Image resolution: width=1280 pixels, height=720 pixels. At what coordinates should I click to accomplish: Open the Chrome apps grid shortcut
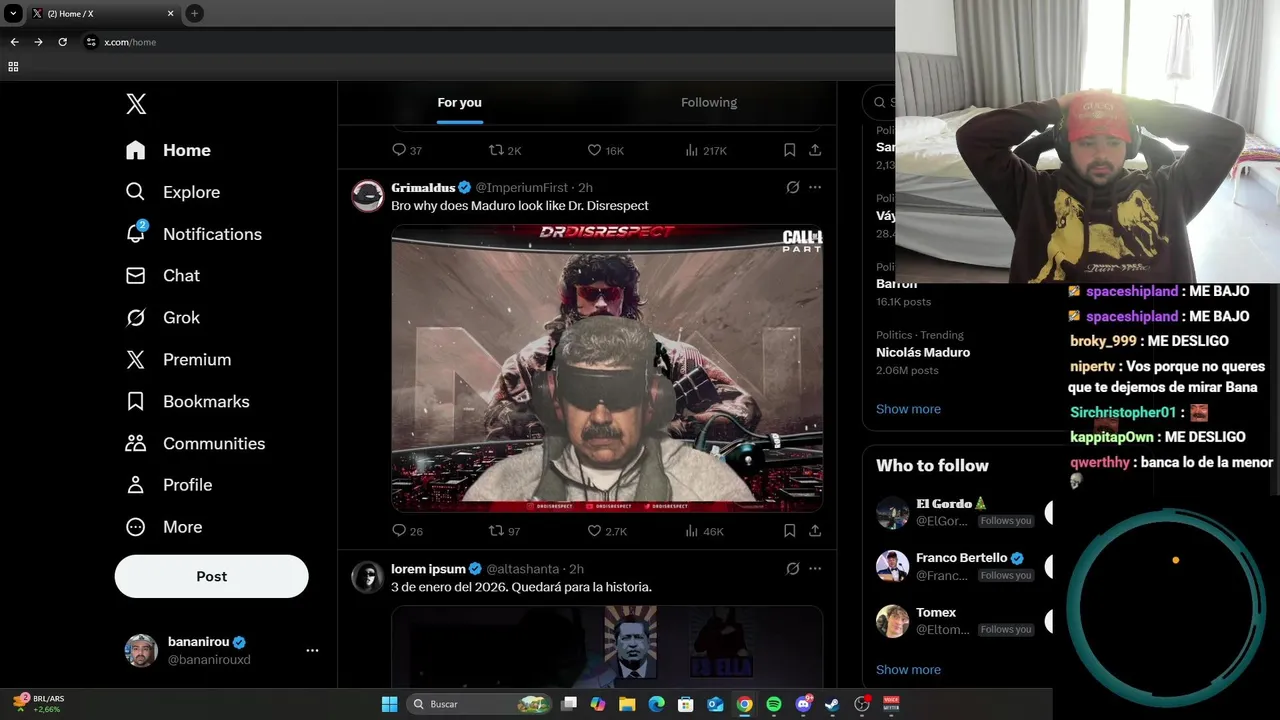(x=13, y=67)
